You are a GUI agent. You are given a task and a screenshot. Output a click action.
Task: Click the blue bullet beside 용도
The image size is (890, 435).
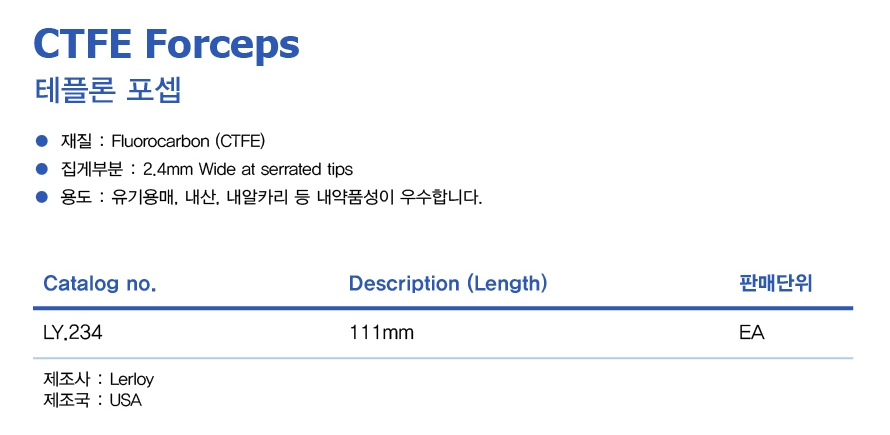pyautogui.click(x=41, y=198)
